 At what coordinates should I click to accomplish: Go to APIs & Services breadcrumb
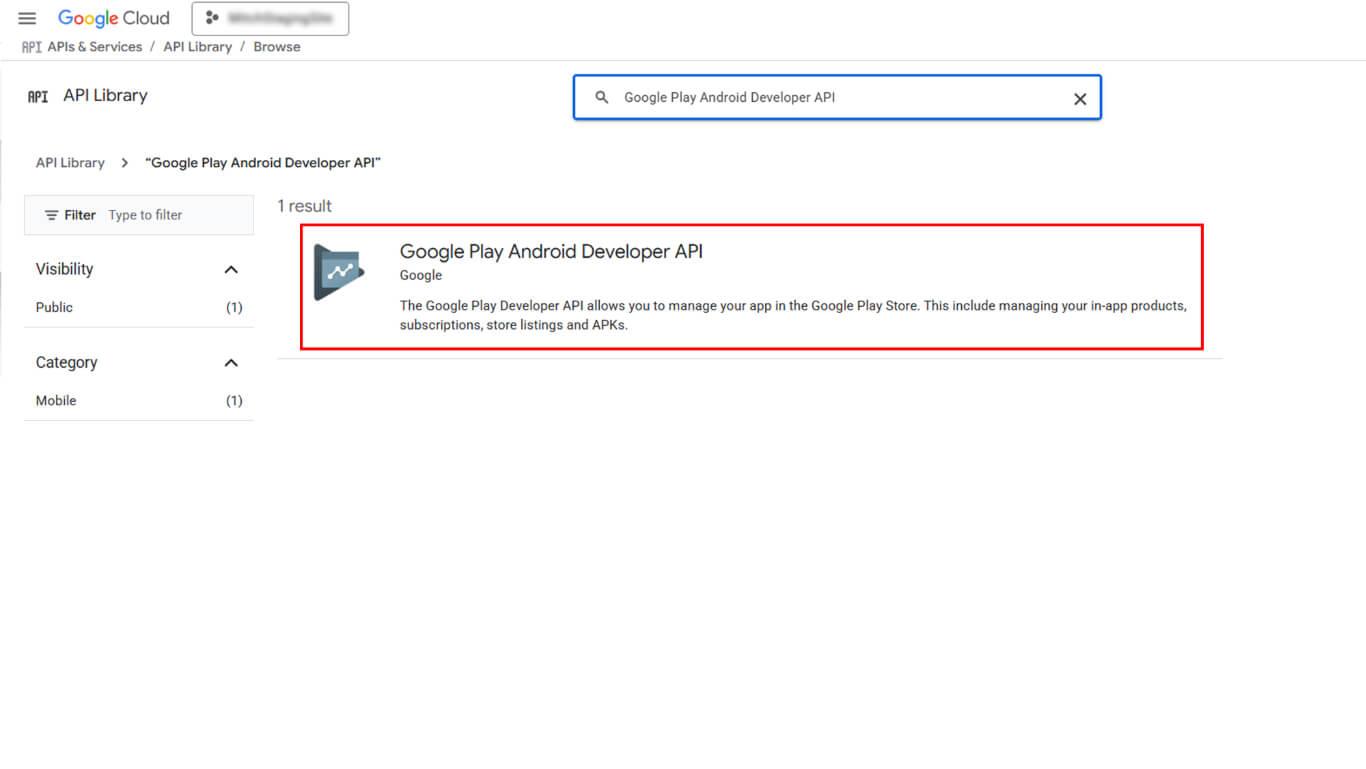[x=95, y=47]
